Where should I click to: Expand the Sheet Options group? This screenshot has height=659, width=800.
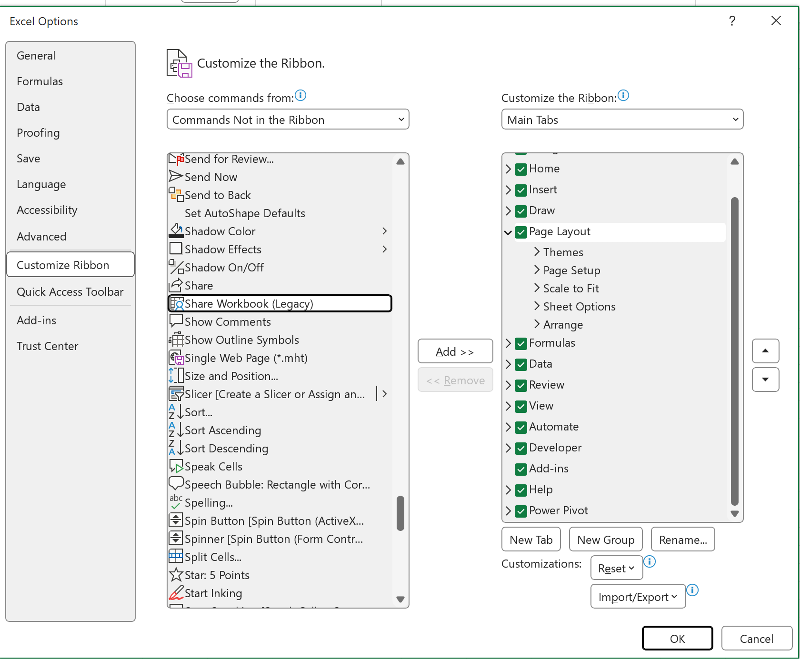click(x=537, y=306)
